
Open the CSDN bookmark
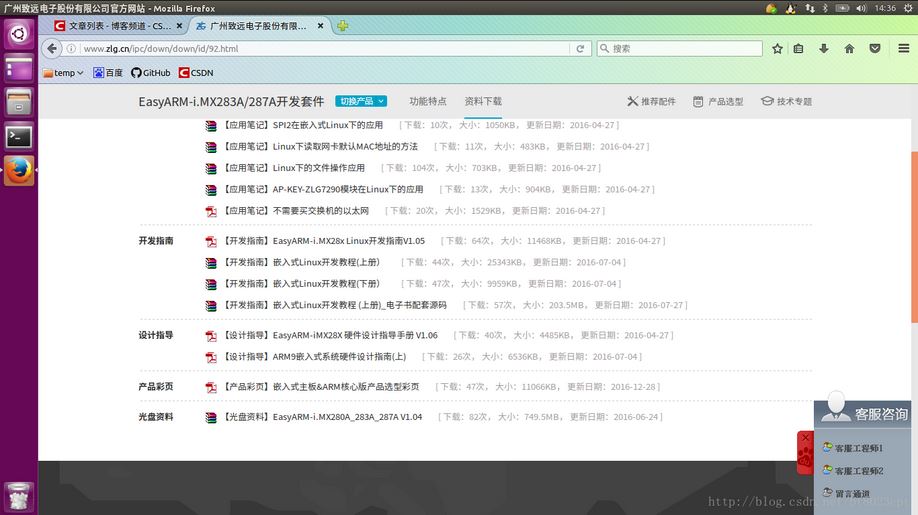196,73
